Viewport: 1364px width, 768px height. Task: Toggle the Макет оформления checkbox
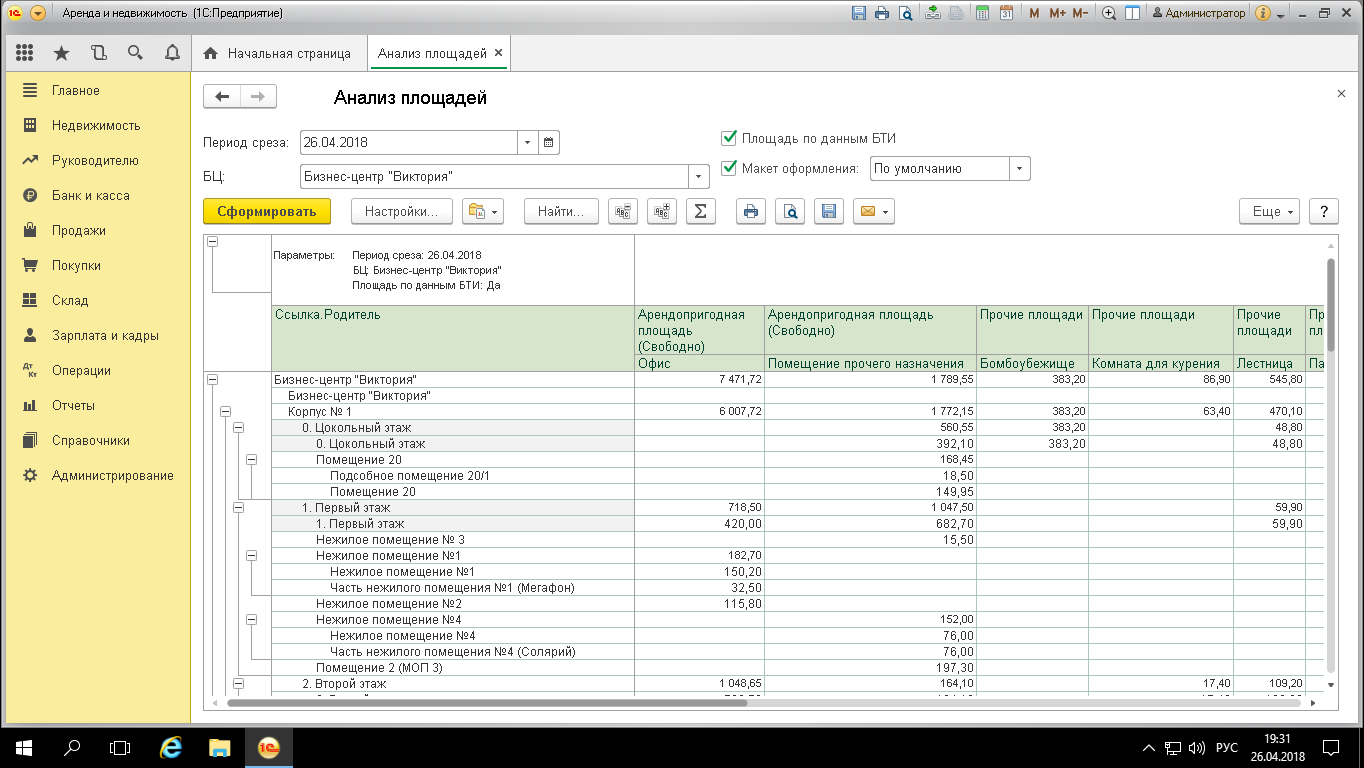(729, 168)
